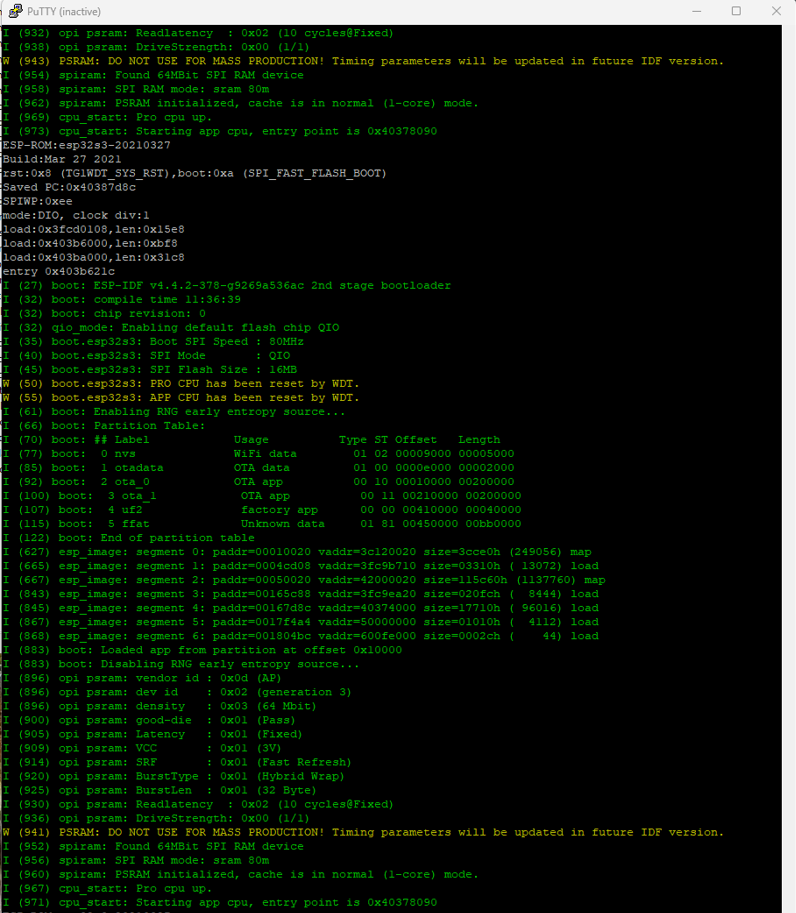The image size is (796, 913).
Task: Click '(973) cpu_start: Starting app cpu' line
Action: point(220,131)
